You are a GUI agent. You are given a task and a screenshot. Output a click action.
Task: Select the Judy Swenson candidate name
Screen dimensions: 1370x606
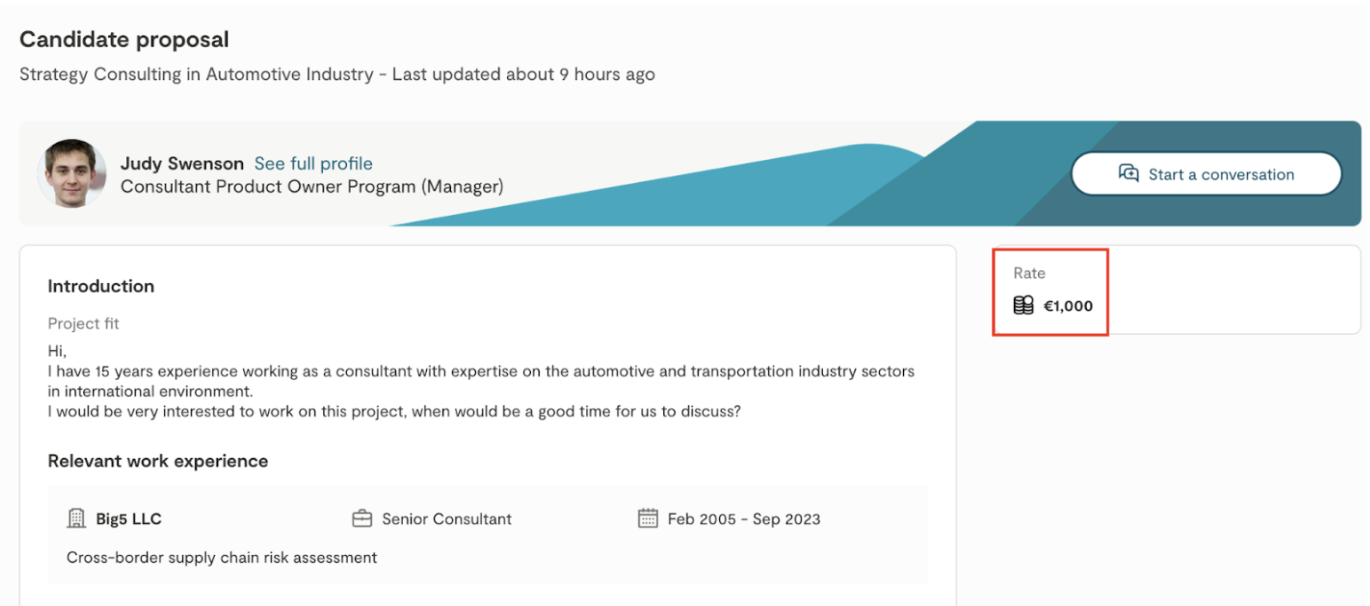coord(182,164)
